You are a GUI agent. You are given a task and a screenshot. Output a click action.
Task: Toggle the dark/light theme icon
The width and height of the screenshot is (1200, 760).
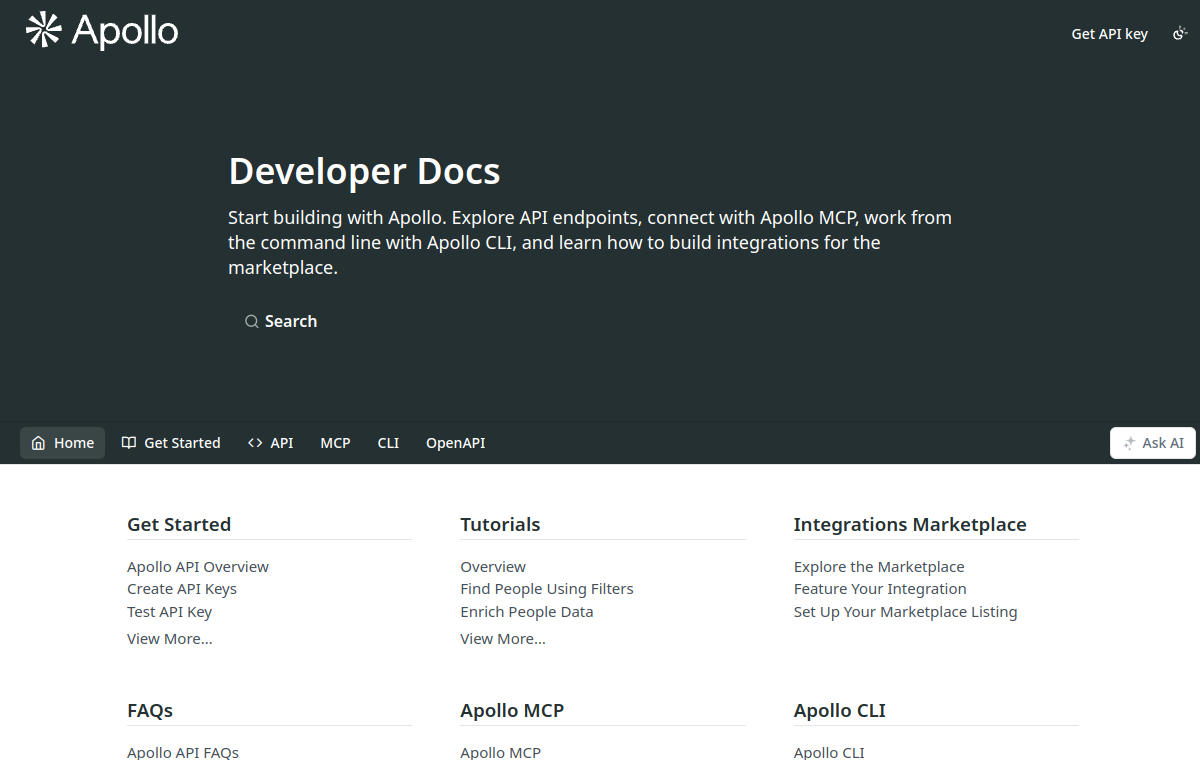coord(1180,34)
